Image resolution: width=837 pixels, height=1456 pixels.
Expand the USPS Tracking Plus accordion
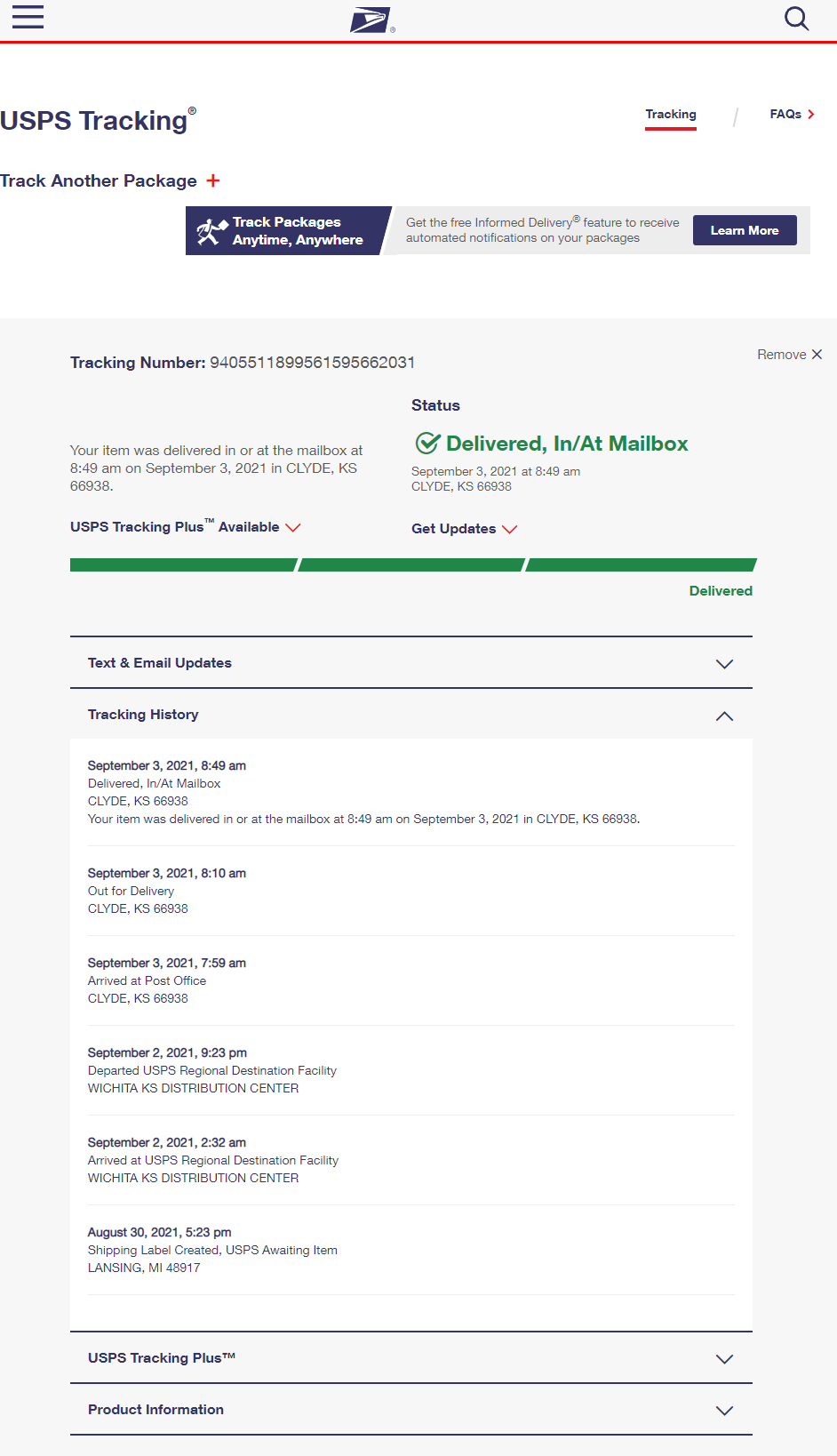[x=724, y=1359]
